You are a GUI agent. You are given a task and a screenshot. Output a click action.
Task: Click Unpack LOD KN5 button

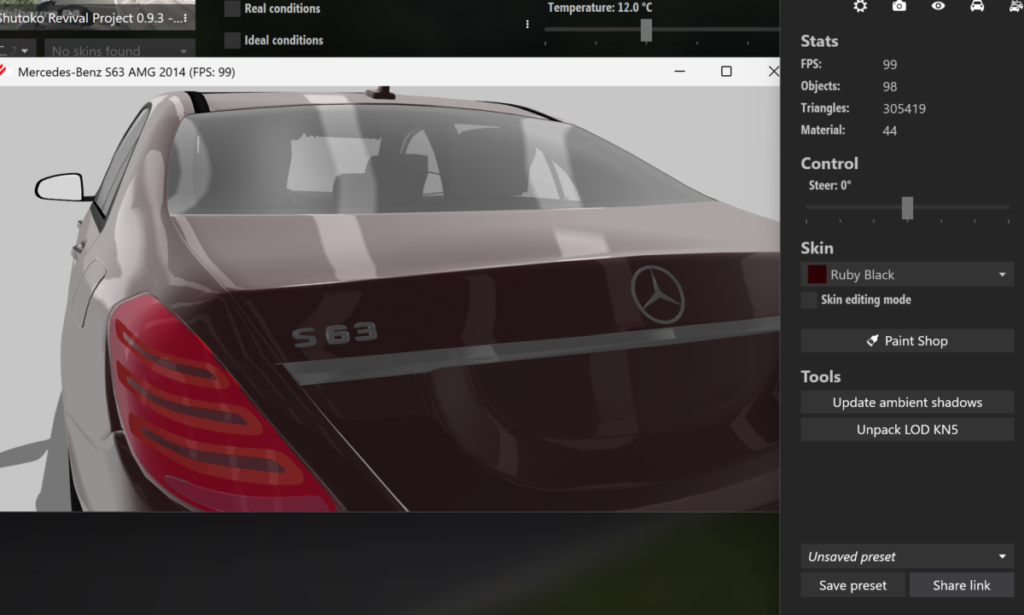tap(907, 430)
